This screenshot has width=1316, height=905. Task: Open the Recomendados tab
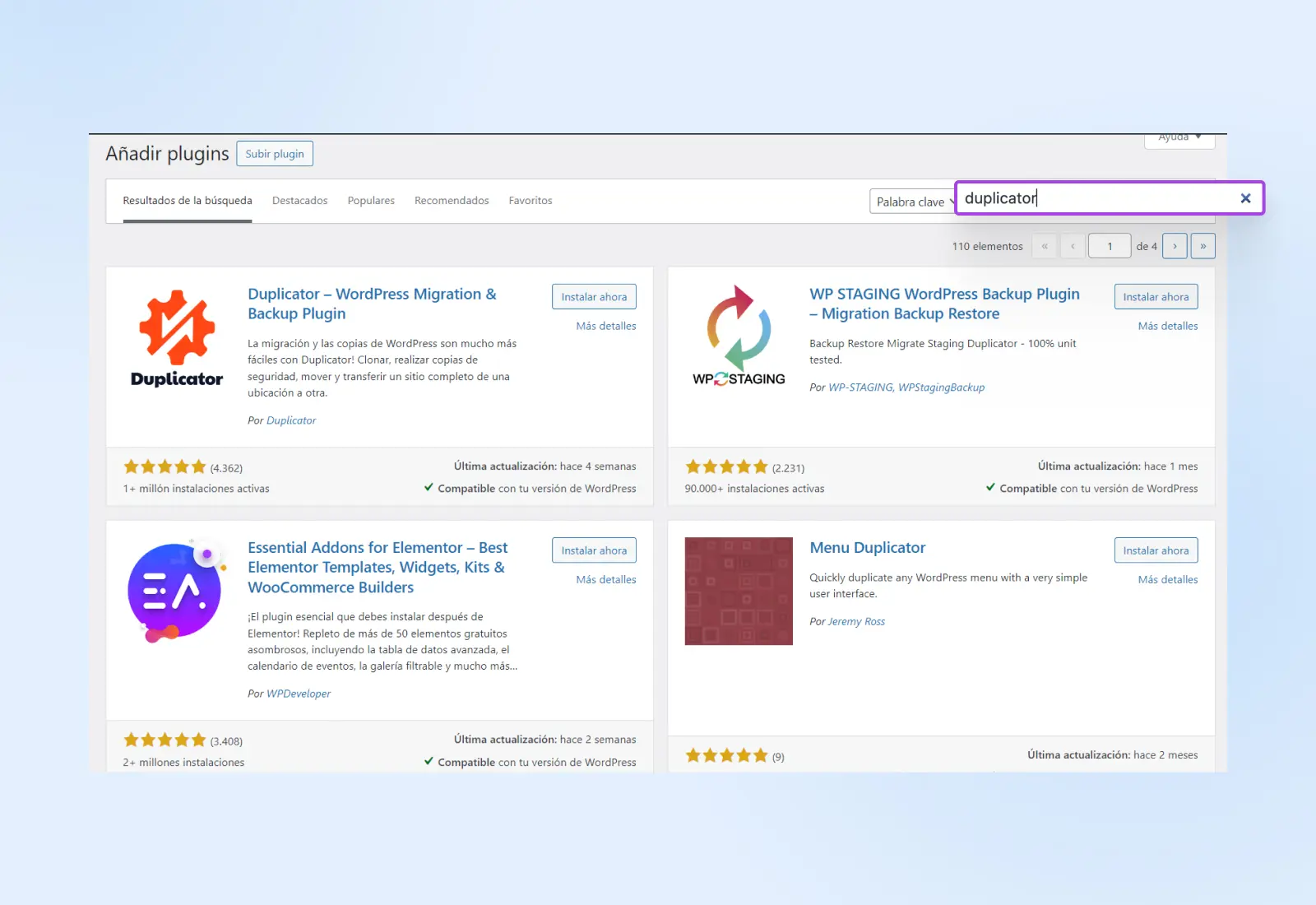tap(452, 201)
